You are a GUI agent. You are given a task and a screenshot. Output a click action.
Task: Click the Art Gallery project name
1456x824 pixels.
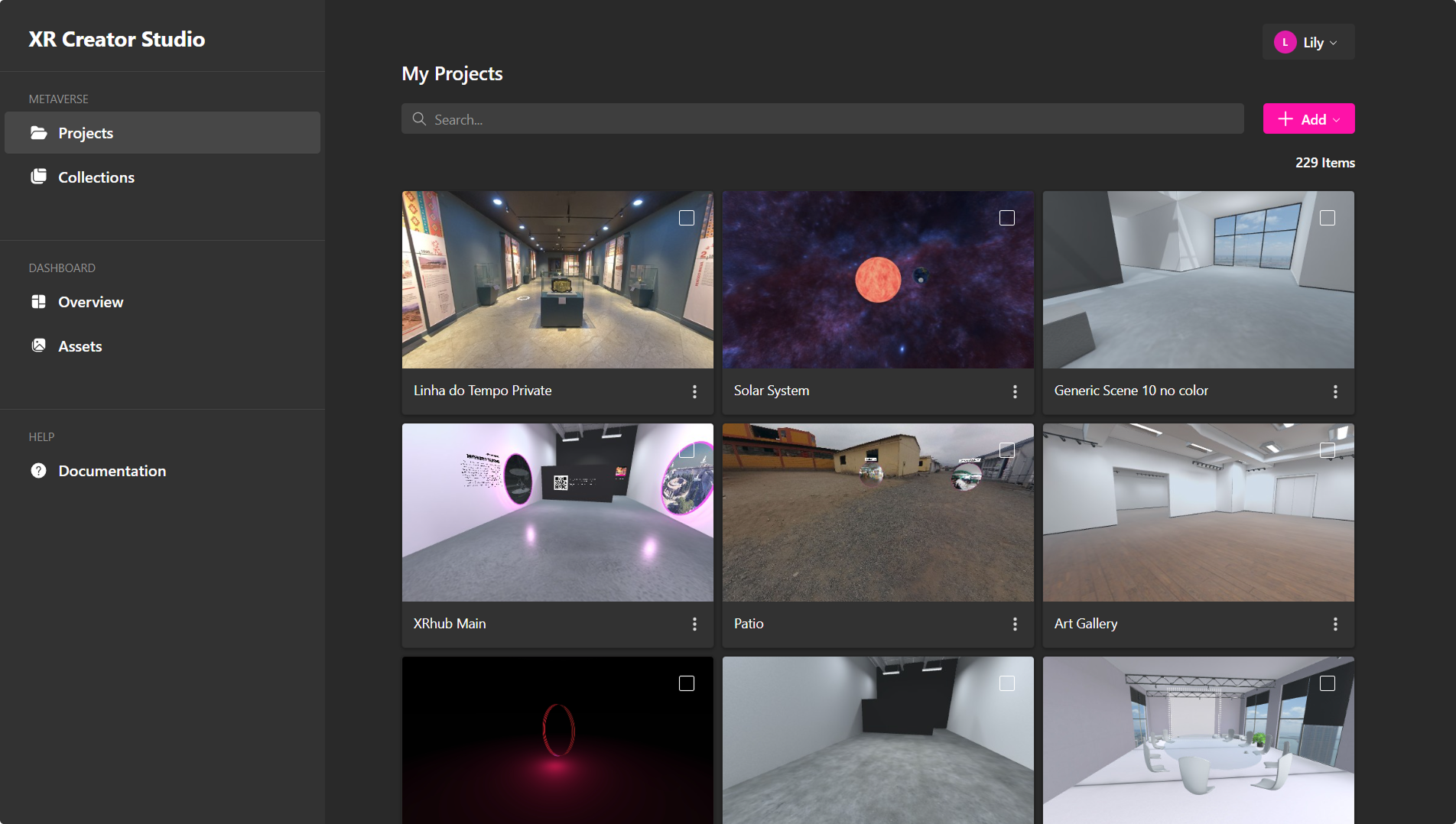coord(1086,624)
